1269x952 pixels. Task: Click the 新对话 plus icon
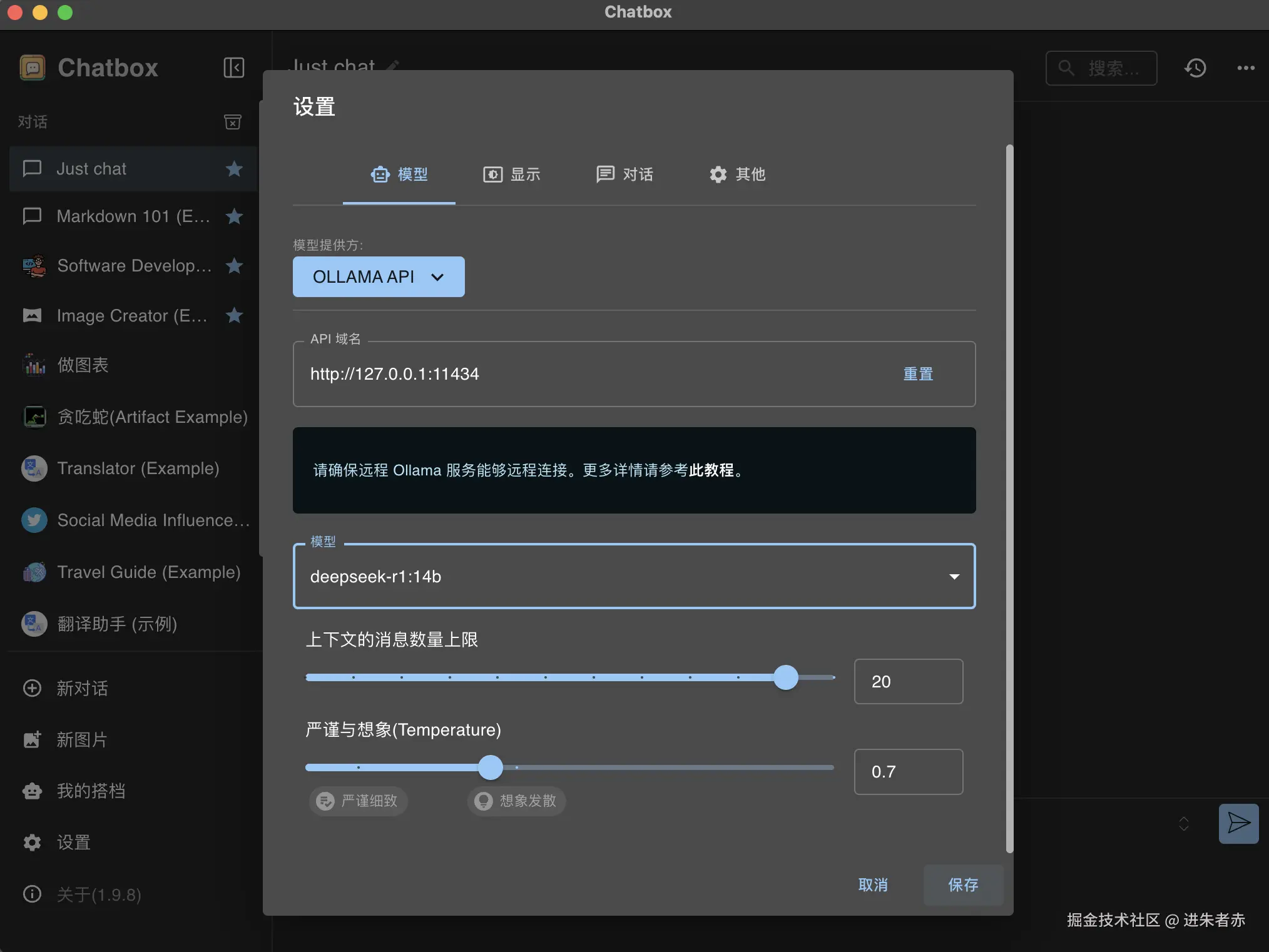32,688
